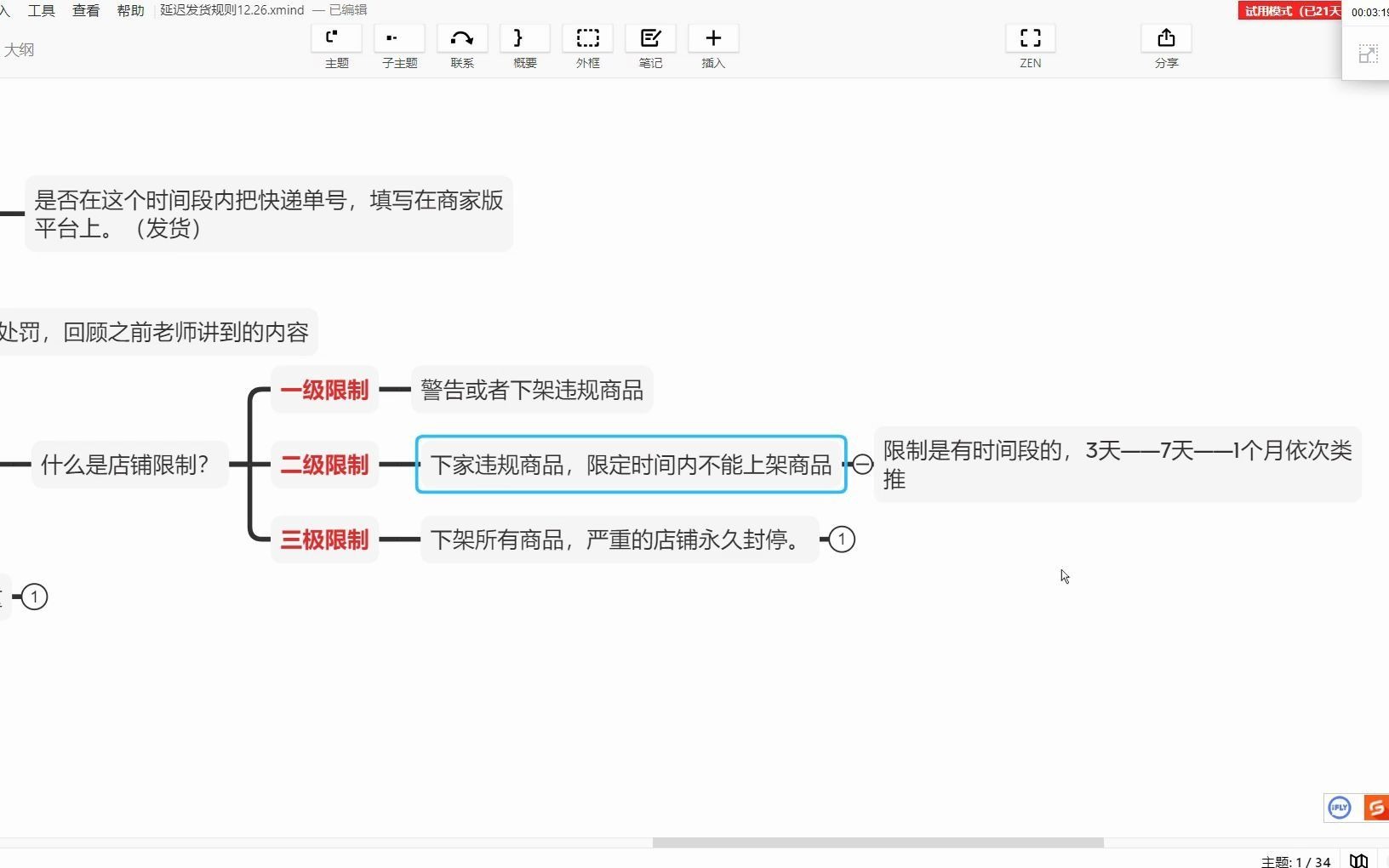Select the 警告或者下架违规商品 node
Image resolution: width=1389 pixels, height=868 pixels.
coord(532,390)
